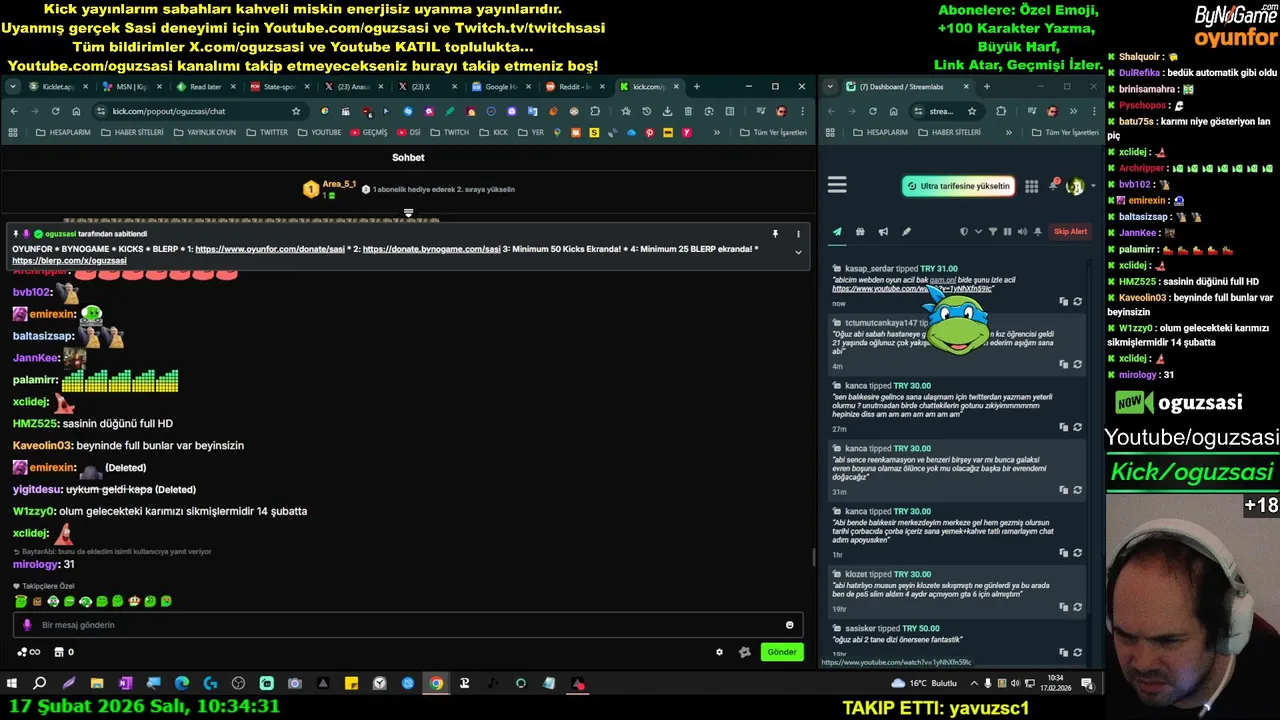Select the paper plane recent events tab
1280x720 pixels.
coord(837,232)
